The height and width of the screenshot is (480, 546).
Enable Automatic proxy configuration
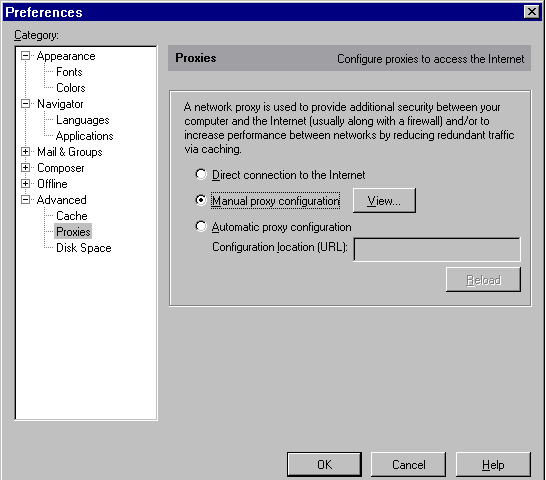201,226
